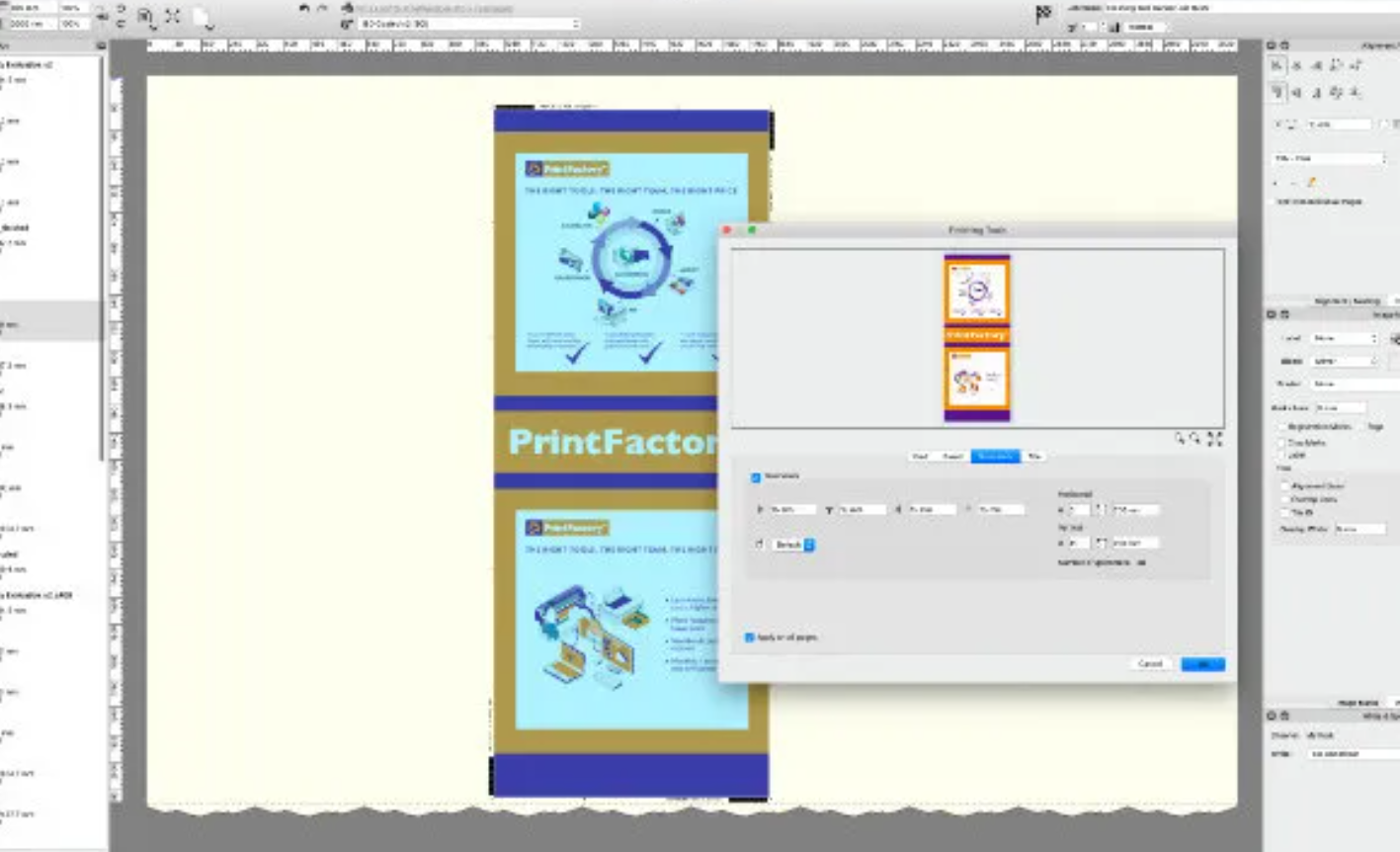Click the Overlap White input field
1400x852 pixels.
[1359, 529]
